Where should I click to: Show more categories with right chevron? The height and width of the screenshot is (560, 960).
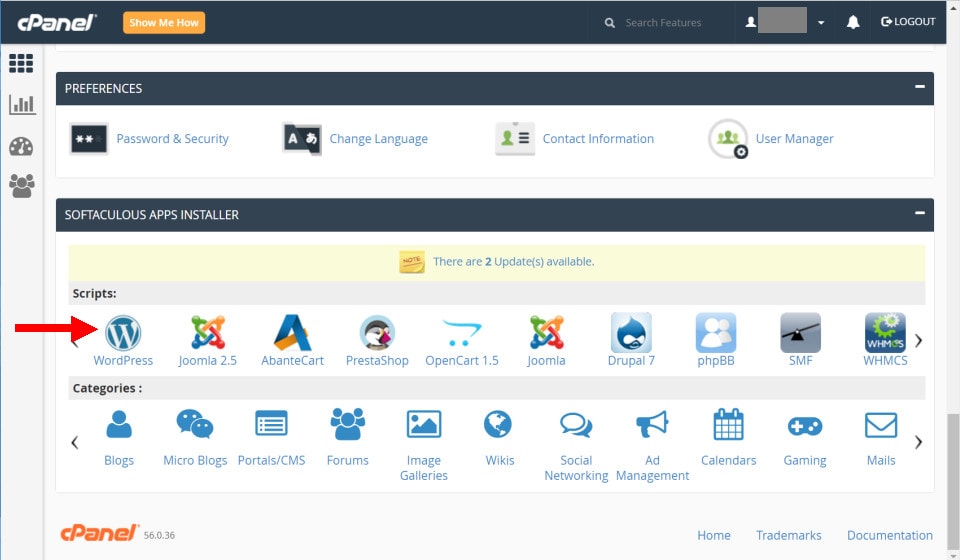tap(918, 442)
